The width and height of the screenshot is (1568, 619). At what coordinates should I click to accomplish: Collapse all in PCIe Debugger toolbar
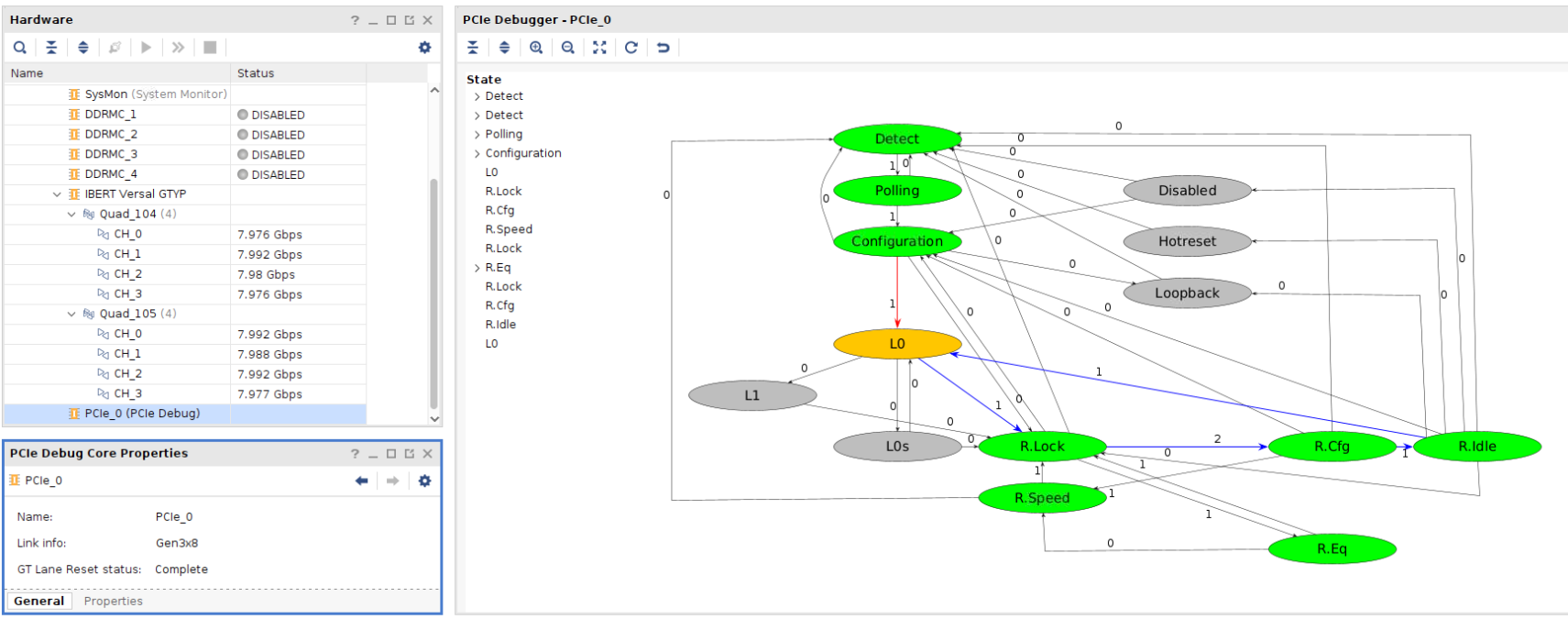click(x=473, y=48)
